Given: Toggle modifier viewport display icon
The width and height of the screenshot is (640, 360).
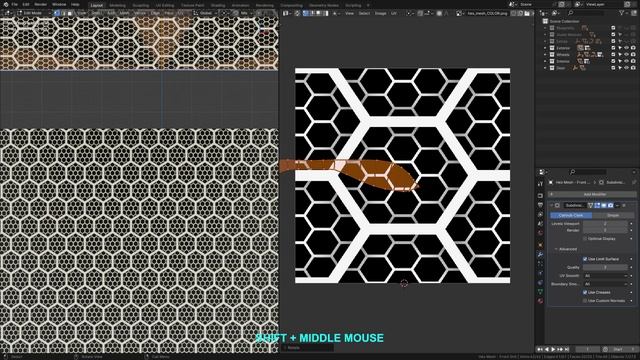Looking at the screenshot, I should tap(604, 205).
